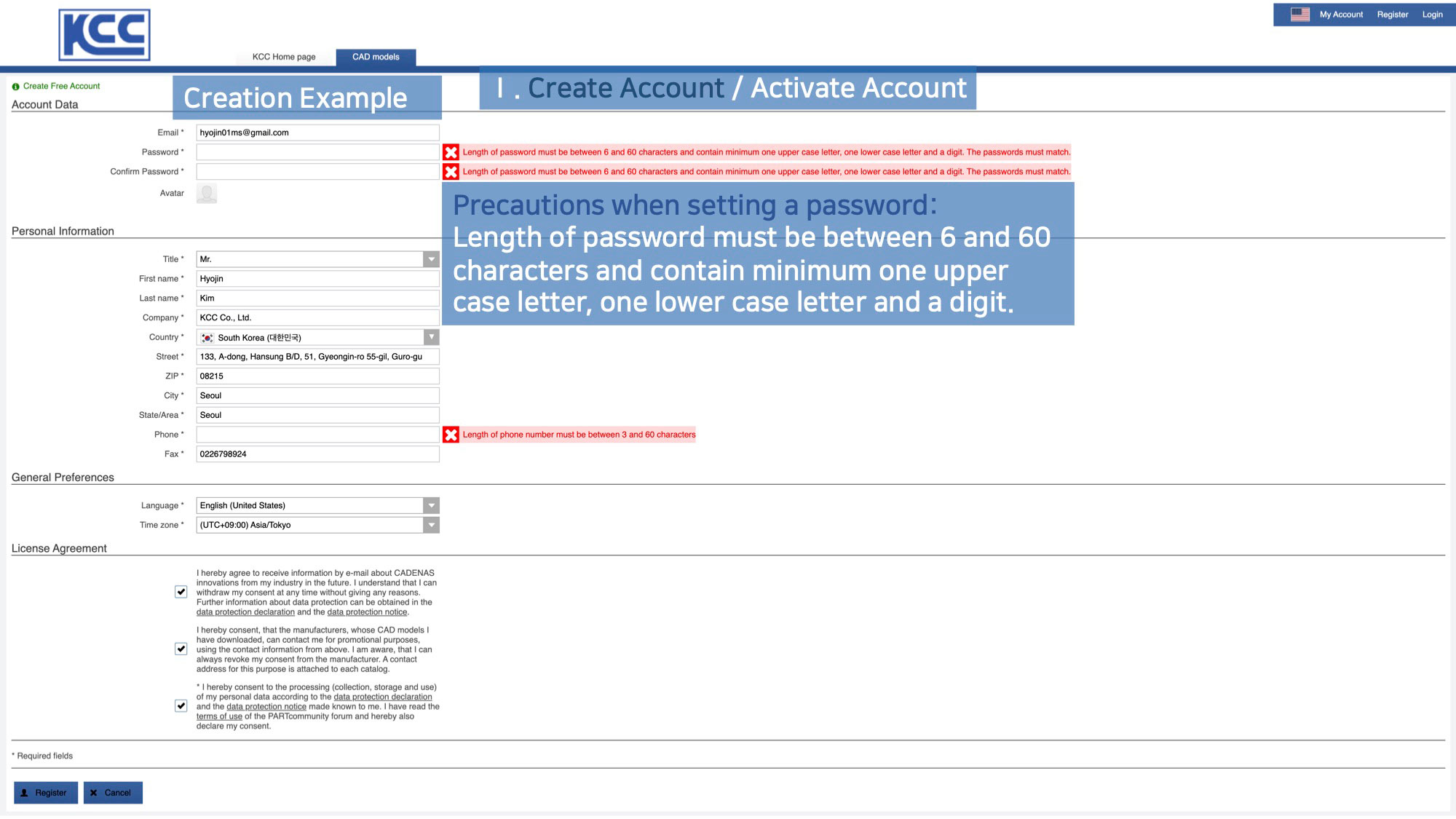The image size is (1456, 819).
Task: Switch to the KCC Home page tab
Action: point(284,57)
